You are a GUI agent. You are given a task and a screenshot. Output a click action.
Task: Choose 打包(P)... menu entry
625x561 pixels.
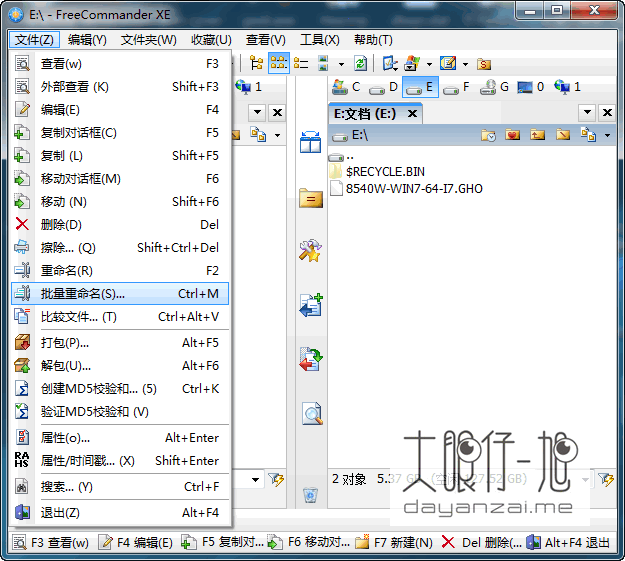(x=120, y=343)
